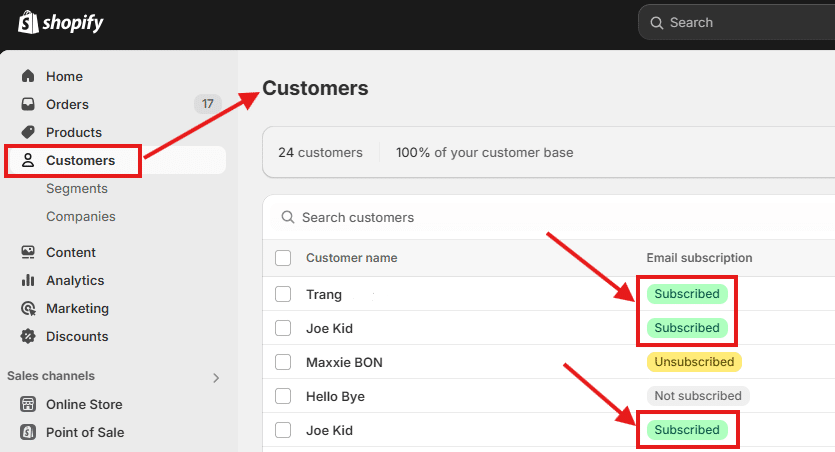Open the Point of Sale channel
The image size is (835, 452).
[85, 432]
